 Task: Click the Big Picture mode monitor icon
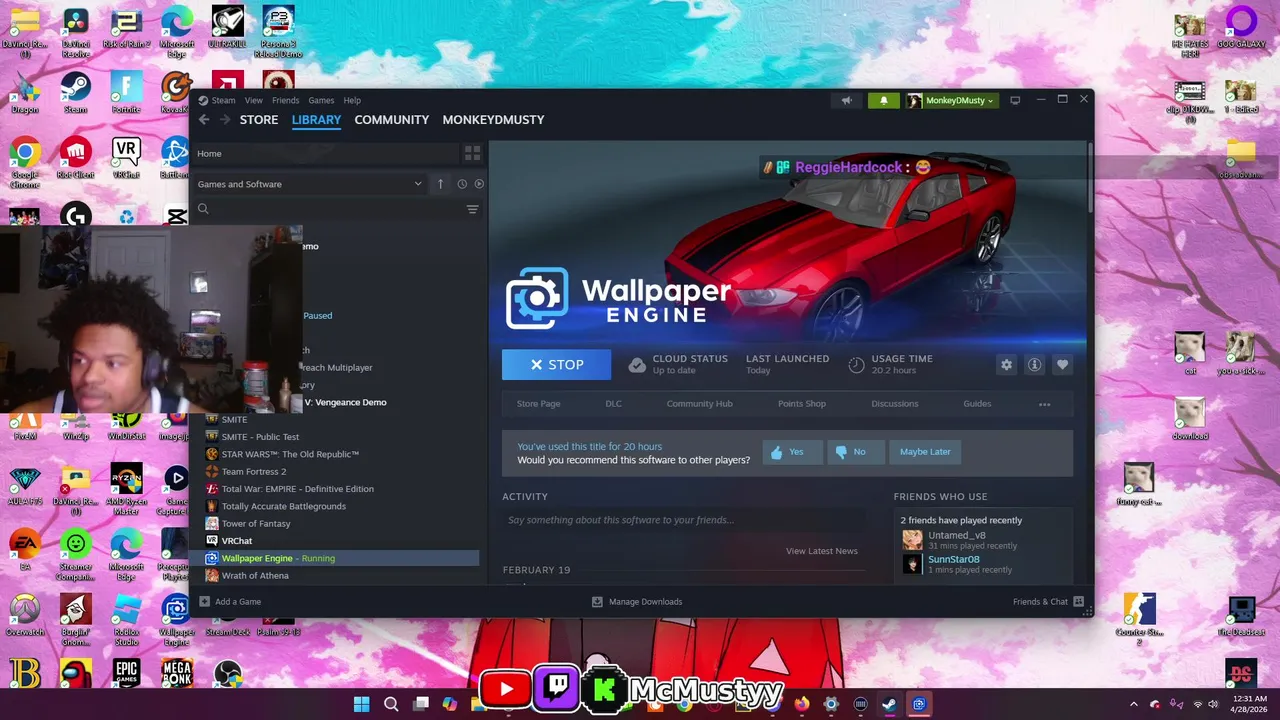[1015, 100]
